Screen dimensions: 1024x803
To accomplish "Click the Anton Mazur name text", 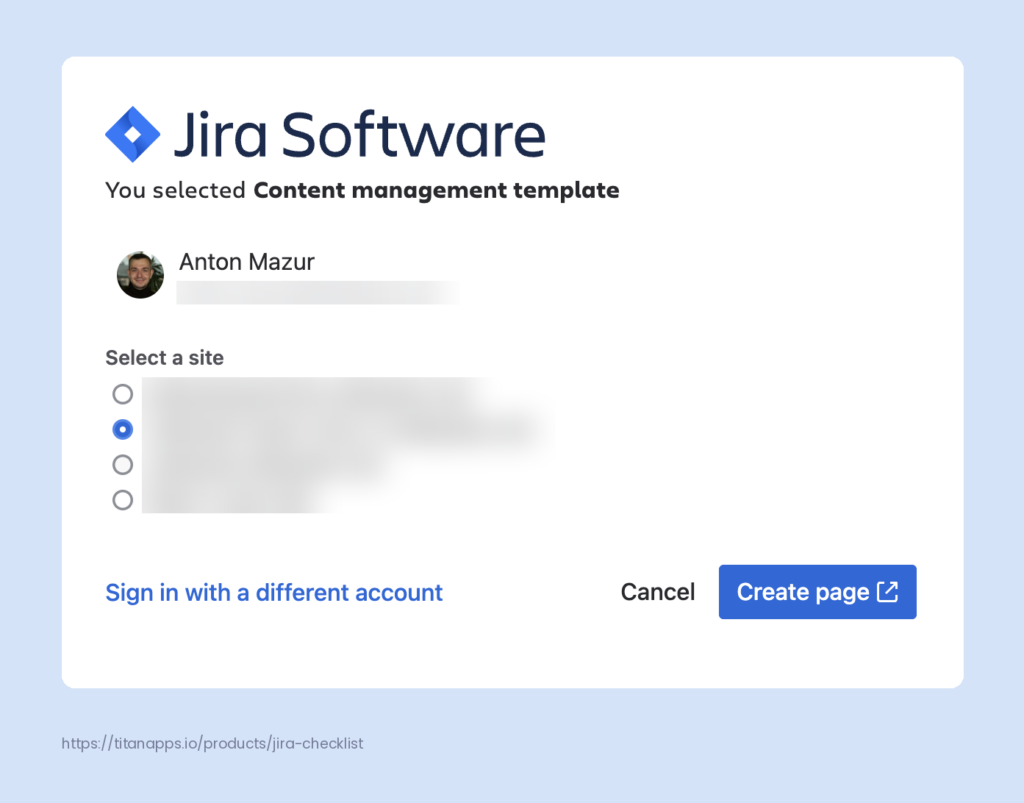I will click(x=247, y=261).
